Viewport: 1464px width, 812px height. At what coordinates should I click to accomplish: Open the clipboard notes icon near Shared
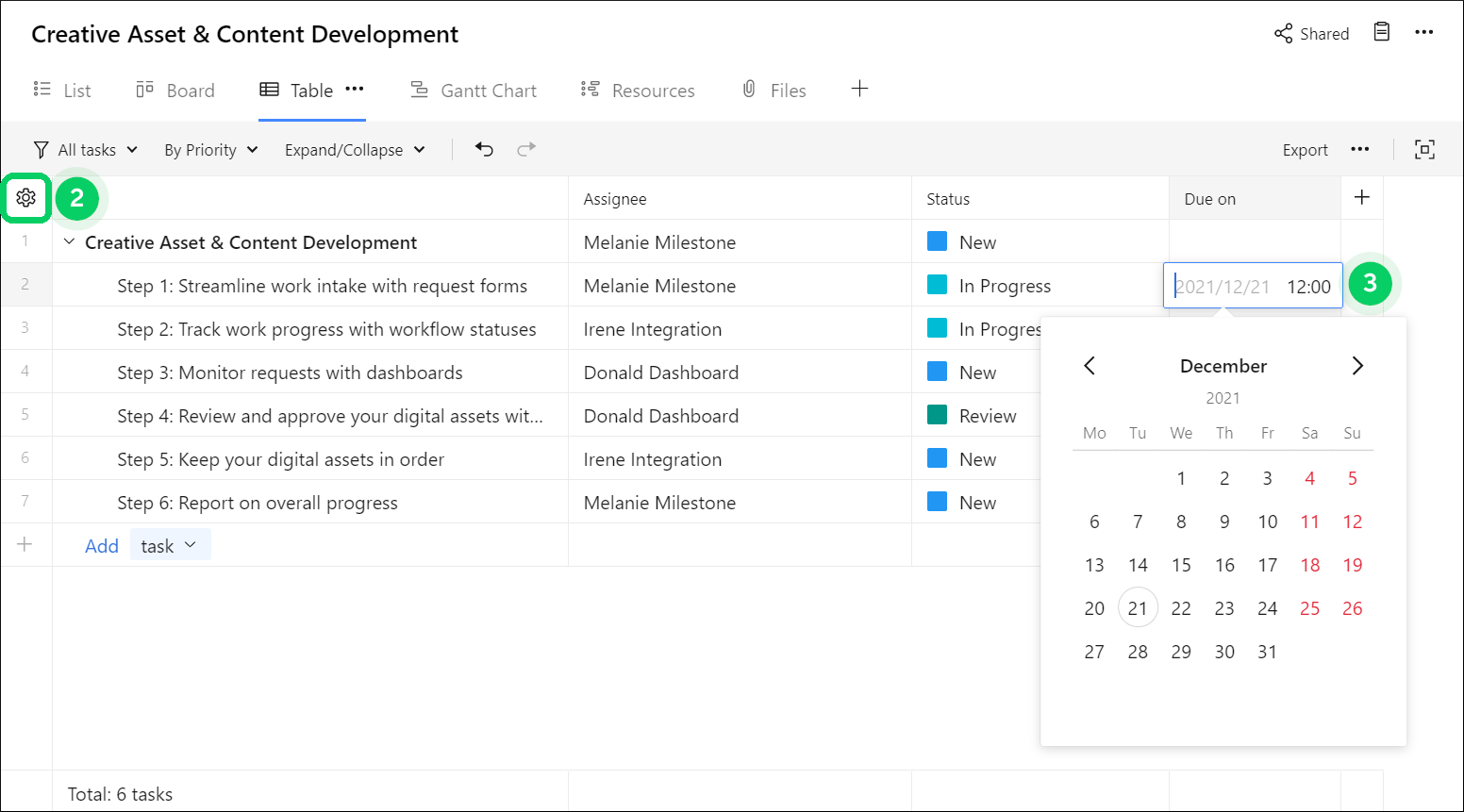1382,31
